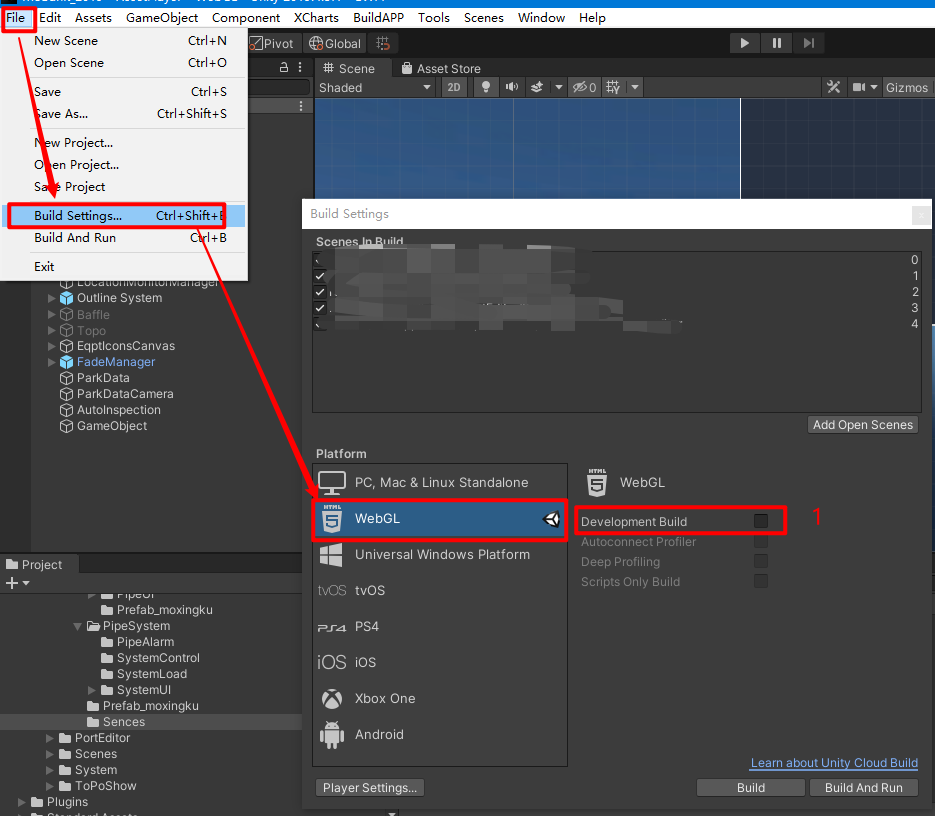Viewport: 935px width, 816px height.
Task: Choose New Scene from File menu
Action: tap(124, 41)
